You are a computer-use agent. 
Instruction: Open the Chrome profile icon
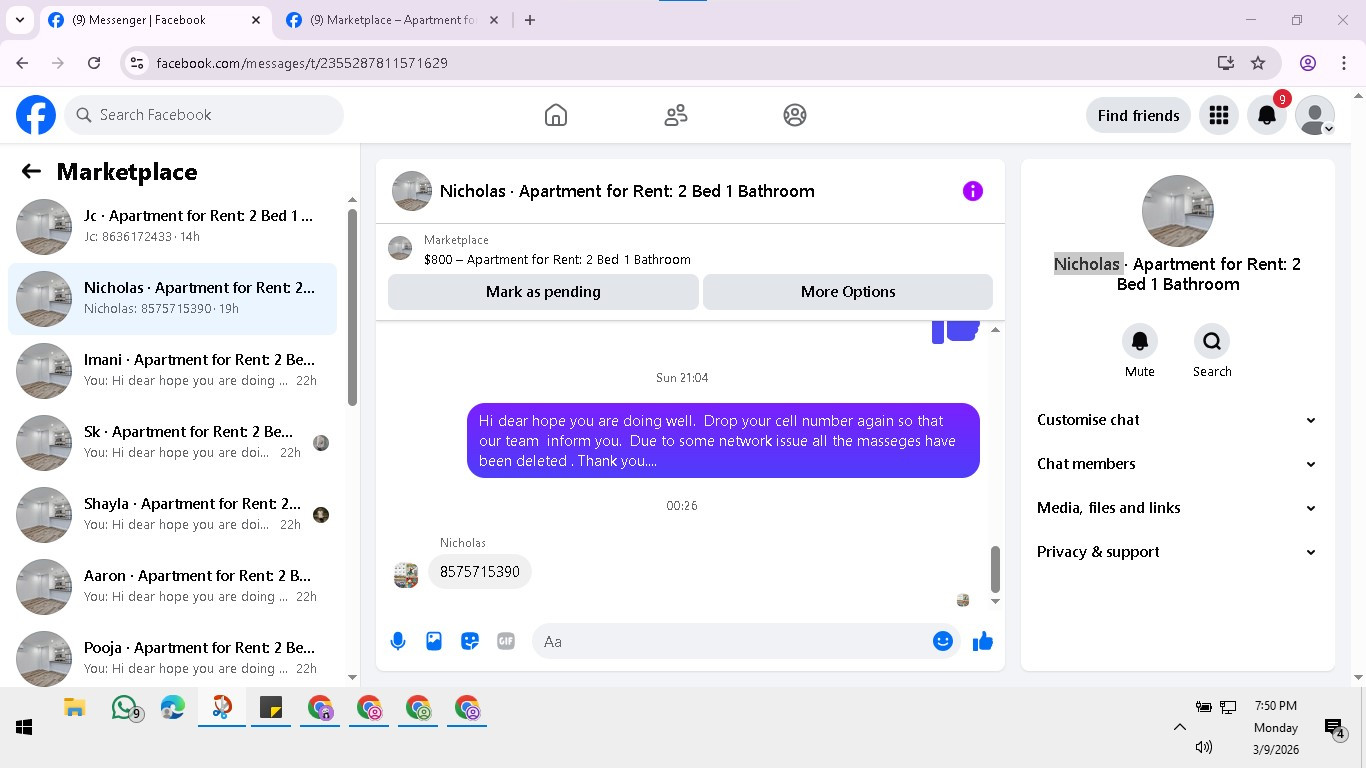click(x=1308, y=63)
